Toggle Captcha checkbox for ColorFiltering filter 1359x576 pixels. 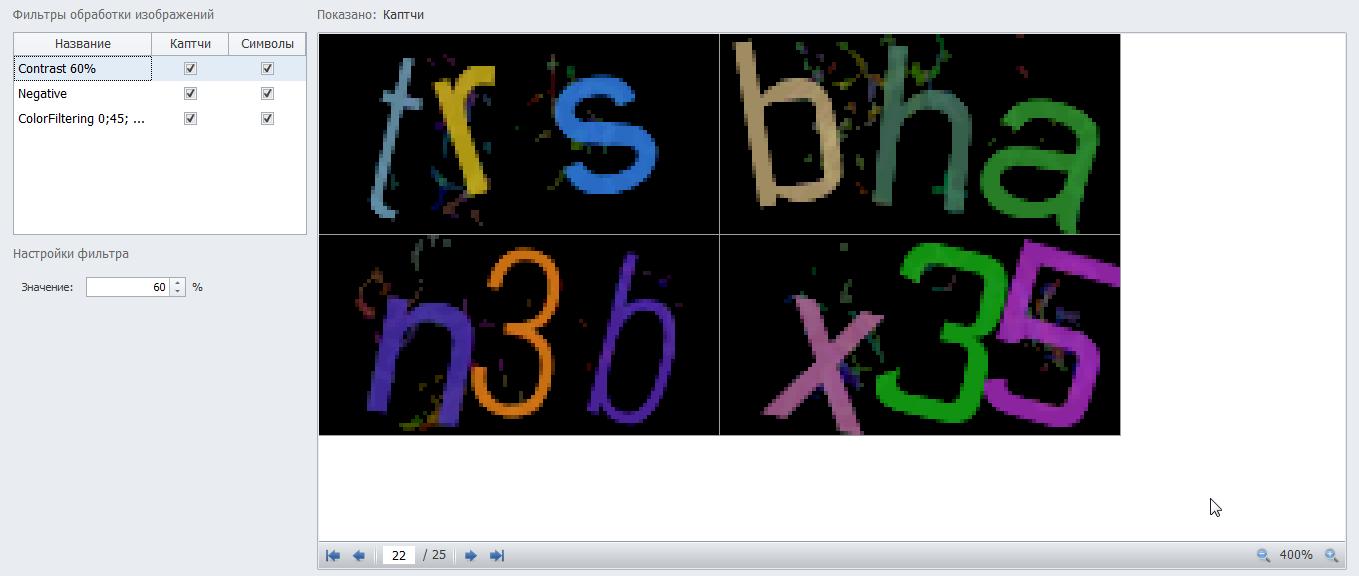(191, 118)
